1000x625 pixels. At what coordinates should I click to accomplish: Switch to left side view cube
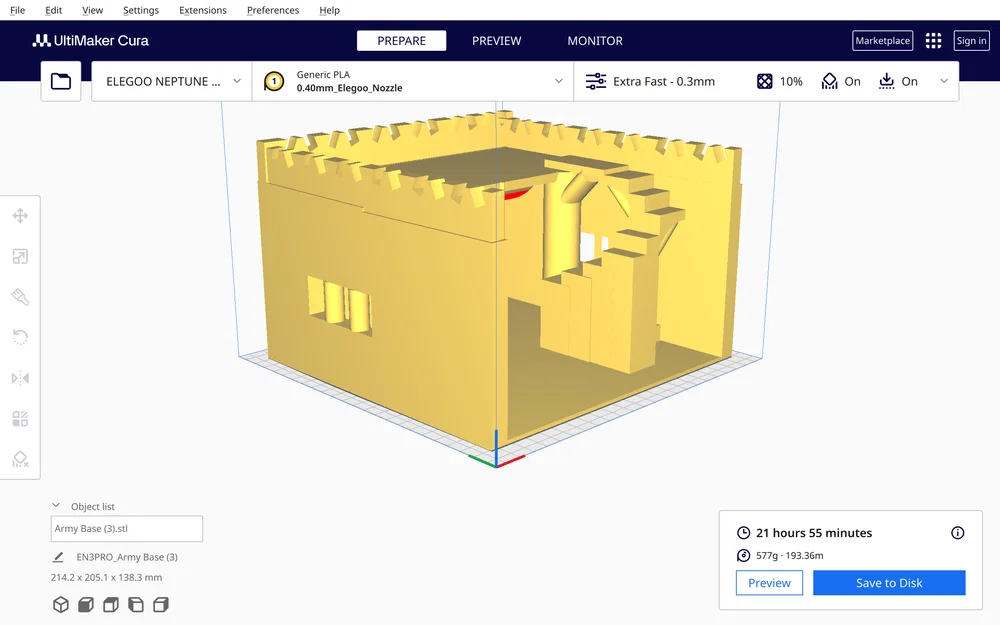[x=136, y=605]
